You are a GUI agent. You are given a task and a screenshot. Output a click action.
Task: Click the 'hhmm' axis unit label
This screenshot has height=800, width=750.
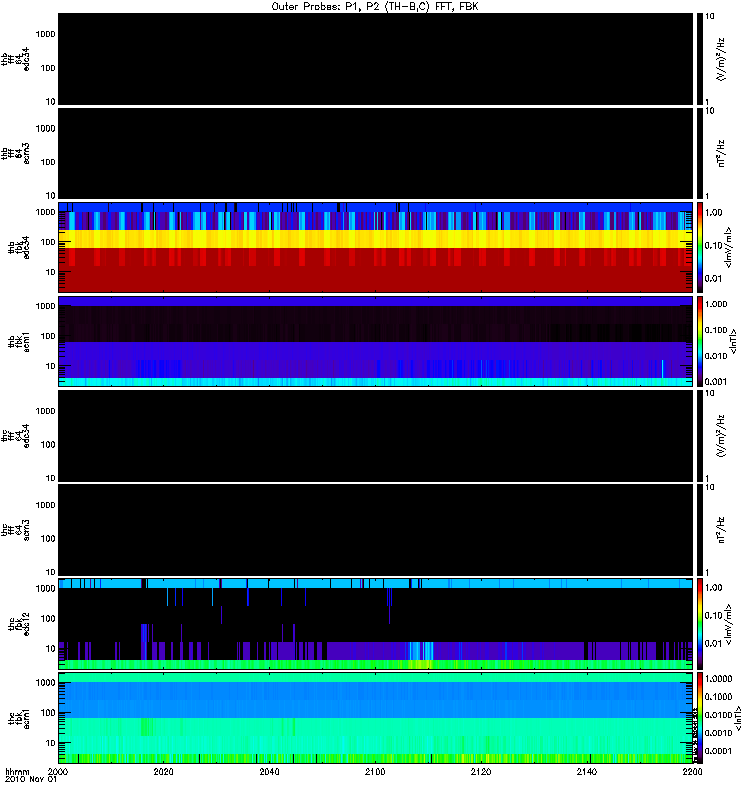coord(17,771)
